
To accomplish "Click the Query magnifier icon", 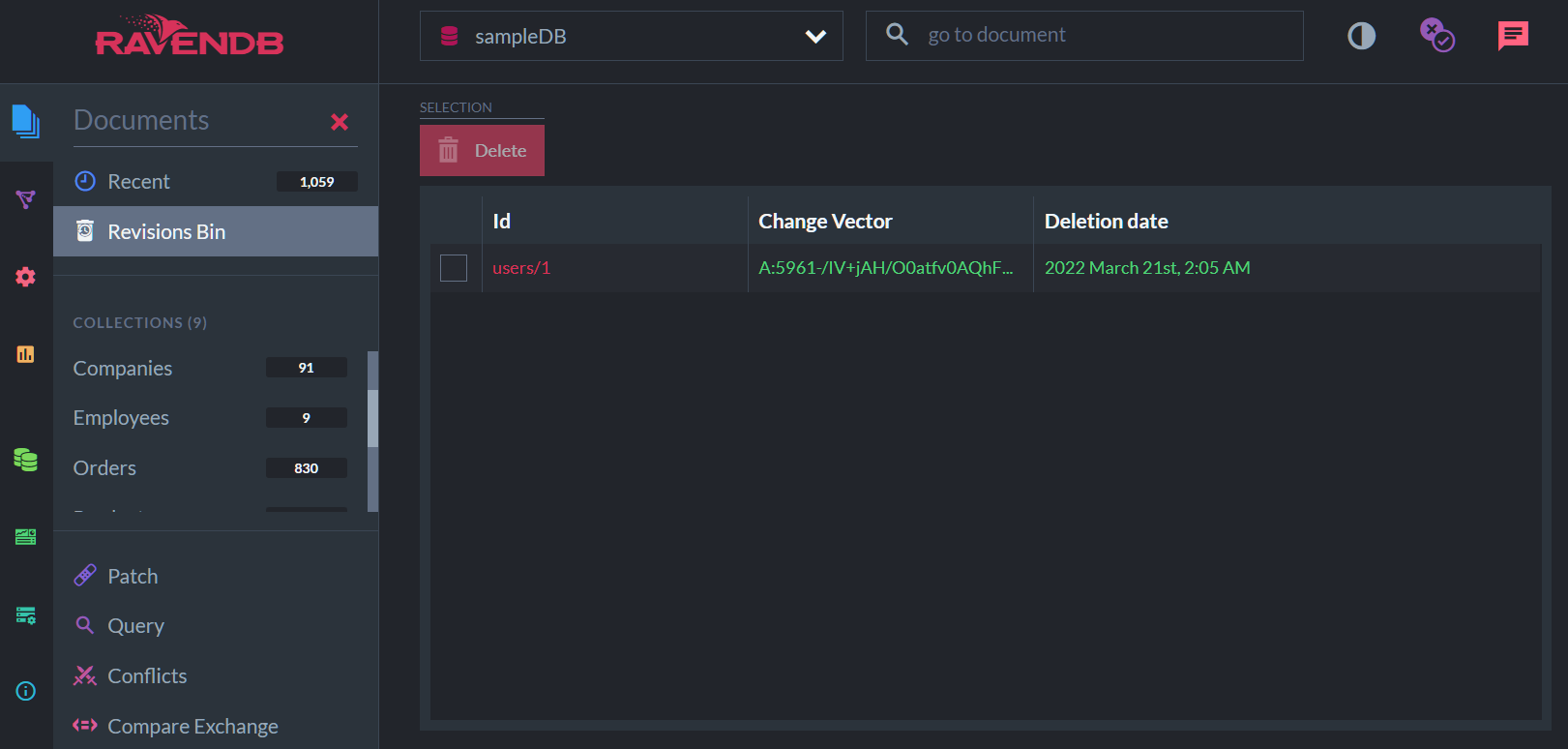I will pyautogui.click(x=85, y=625).
